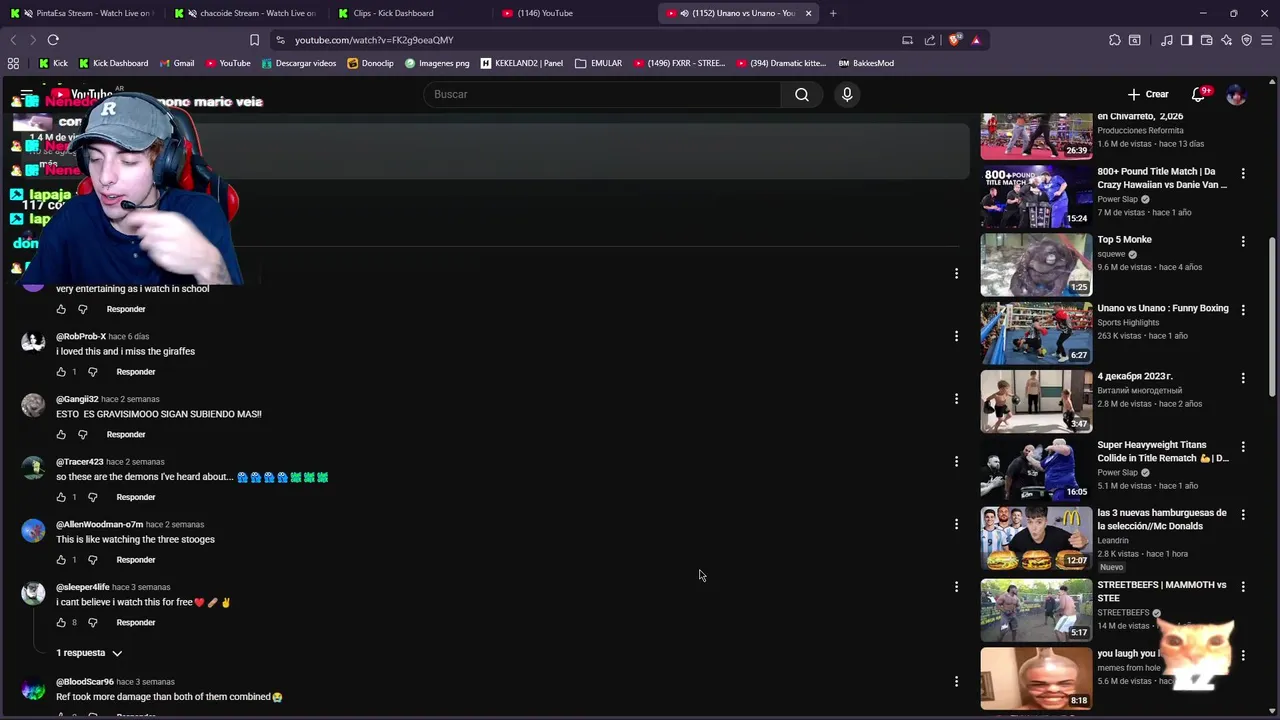This screenshot has width=1280, height=720.
Task: Click the Buscar search field
Action: 603,94
